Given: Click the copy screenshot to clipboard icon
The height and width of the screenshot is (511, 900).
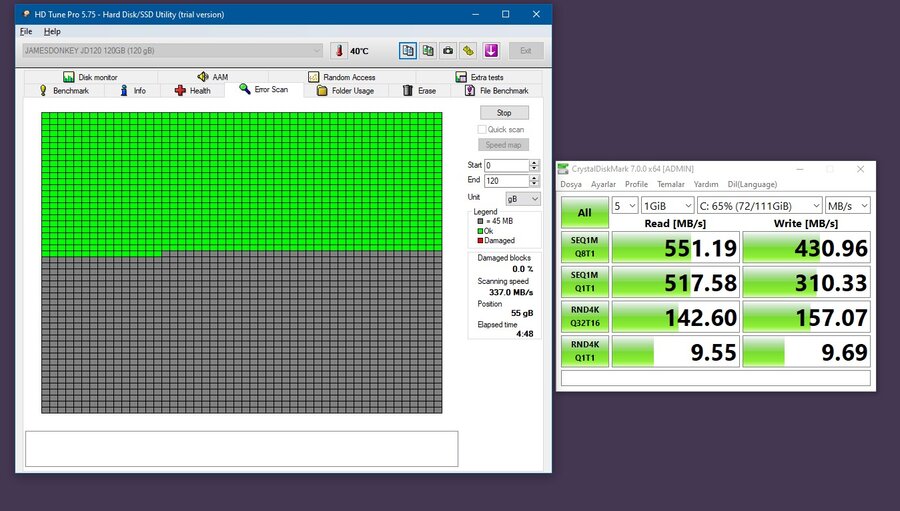Looking at the screenshot, I should coord(428,51).
